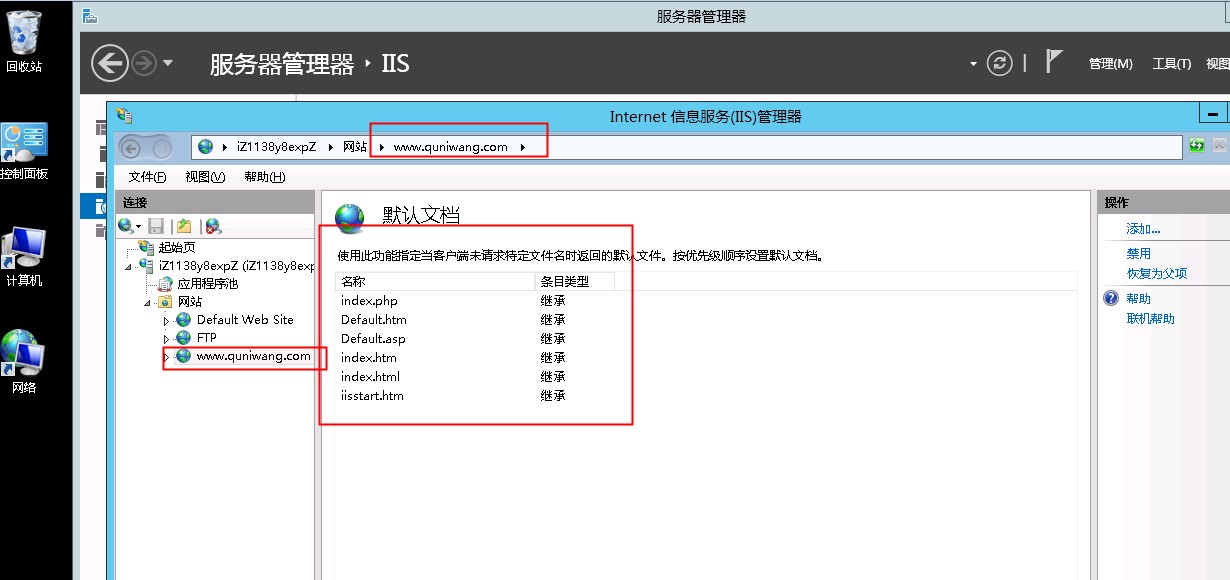Viewport: 1230px width, 580px height.
Task: Expand the Default Web Site tree node
Action: (x=167, y=321)
